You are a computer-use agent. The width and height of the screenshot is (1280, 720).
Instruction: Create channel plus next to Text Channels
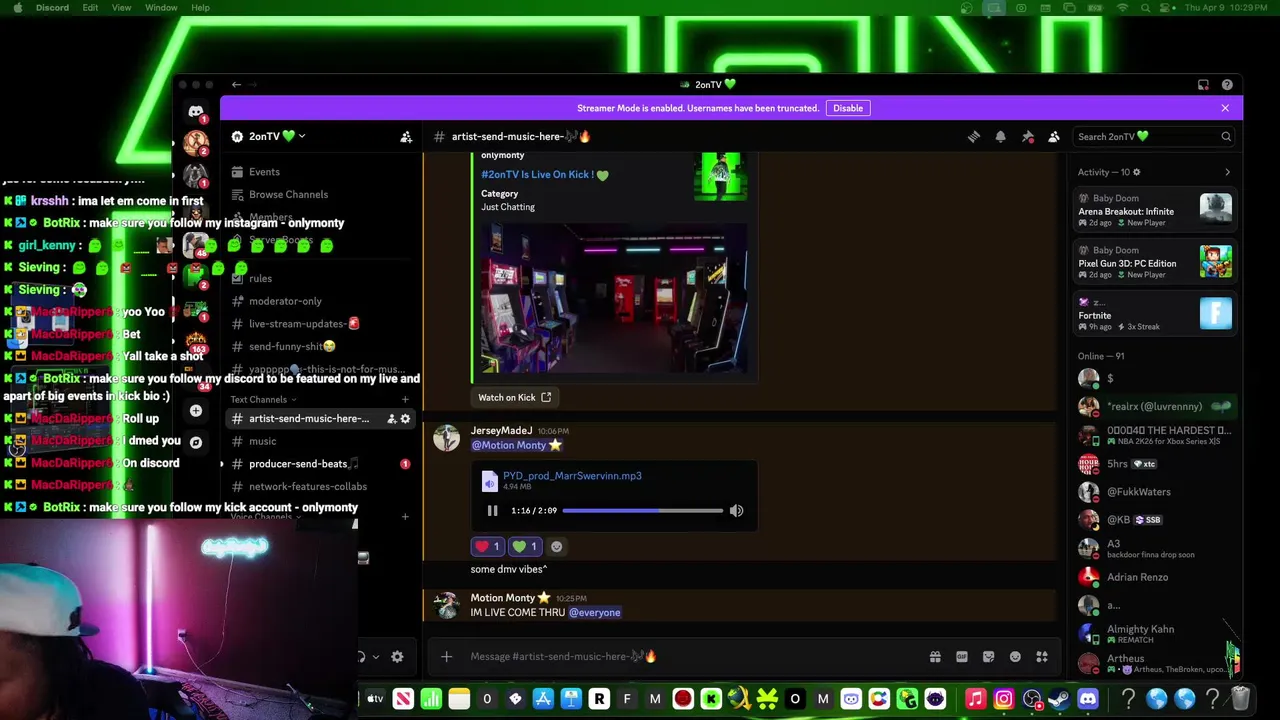tap(405, 399)
